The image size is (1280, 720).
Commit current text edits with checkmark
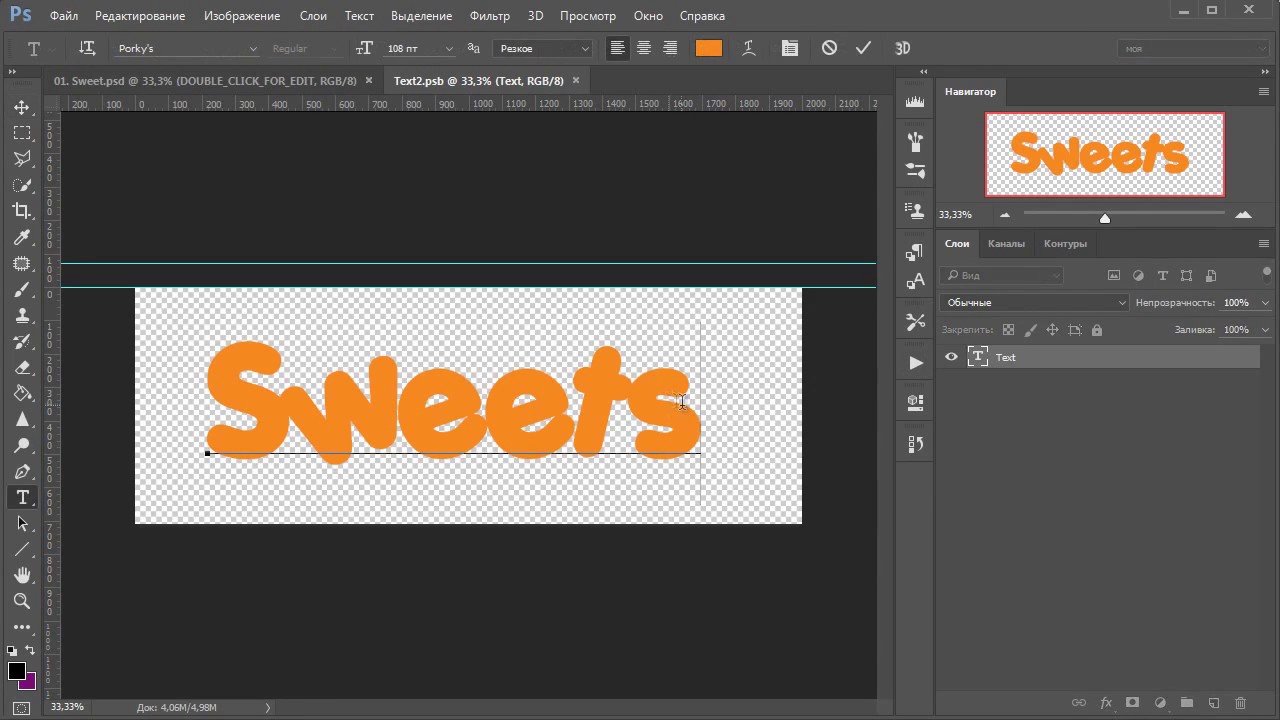point(864,48)
